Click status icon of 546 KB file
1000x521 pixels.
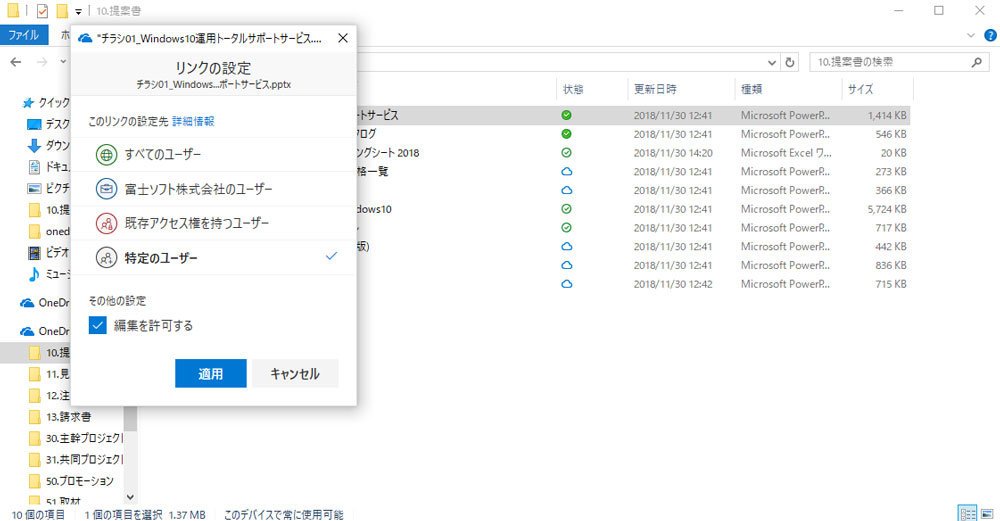click(566, 134)
